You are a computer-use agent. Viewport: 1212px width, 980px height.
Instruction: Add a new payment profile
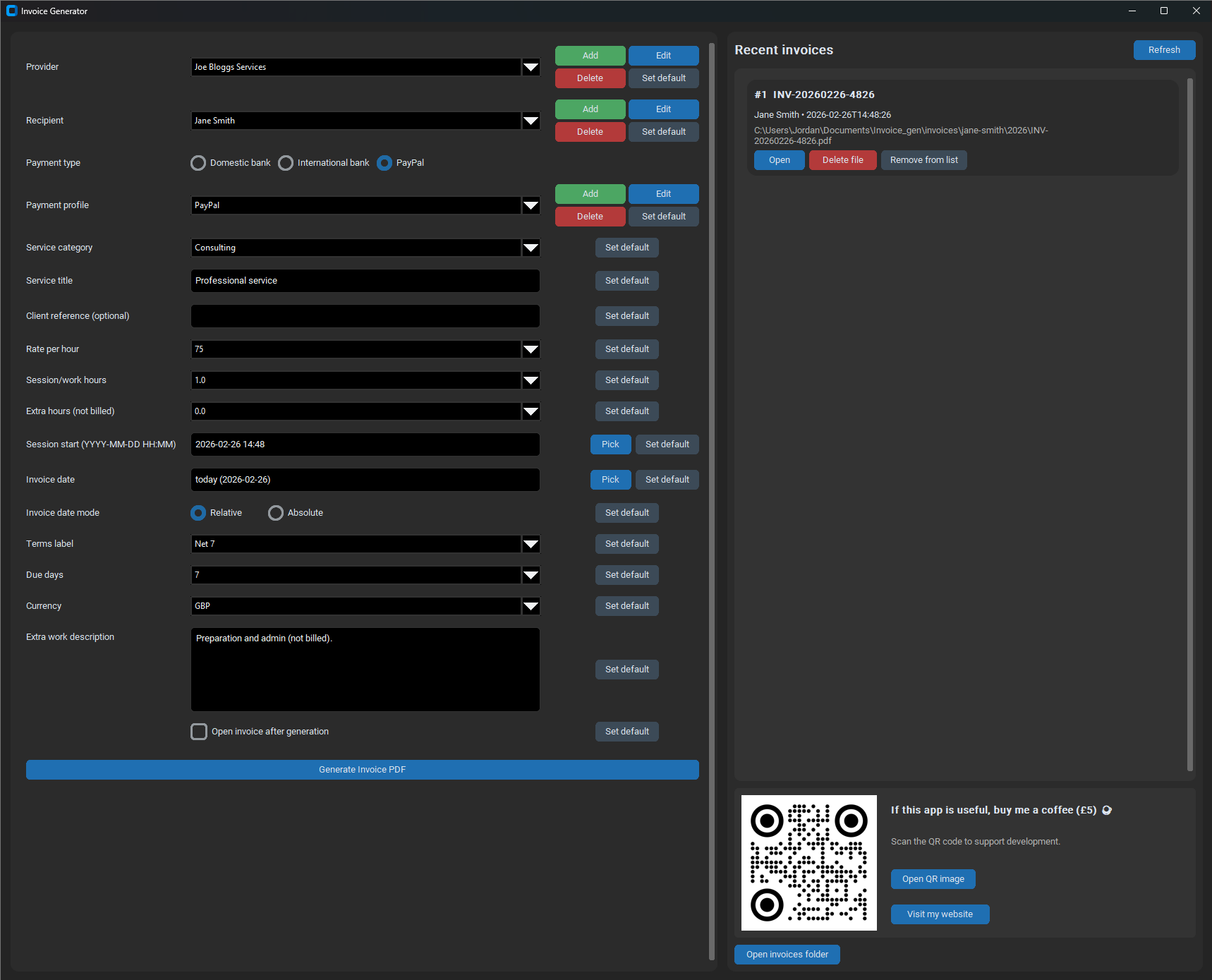pyautogui.click(x=590, y=194)
